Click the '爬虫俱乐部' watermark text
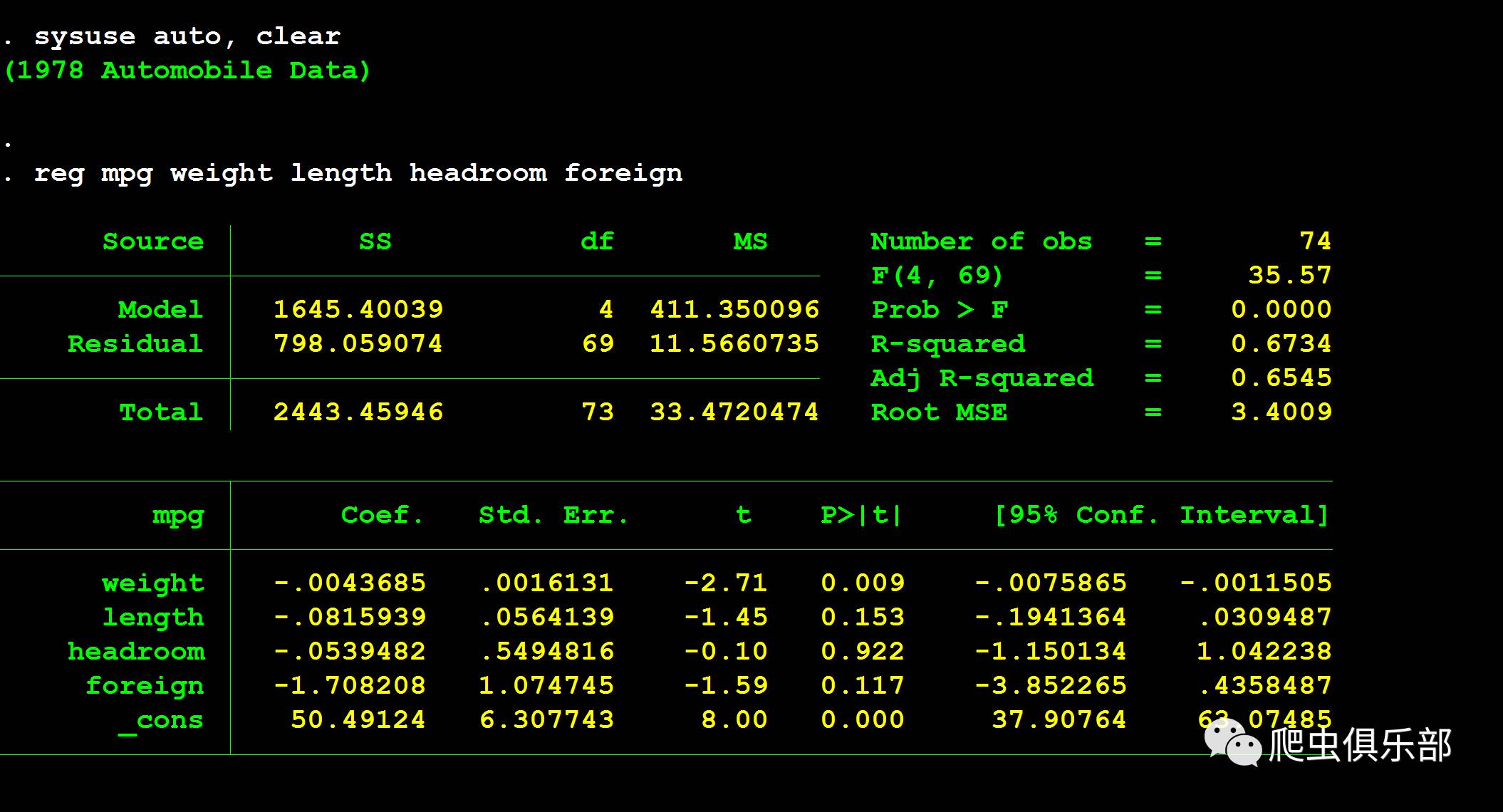Viewport: 1503px width, 812px height. pos(1361,745)
